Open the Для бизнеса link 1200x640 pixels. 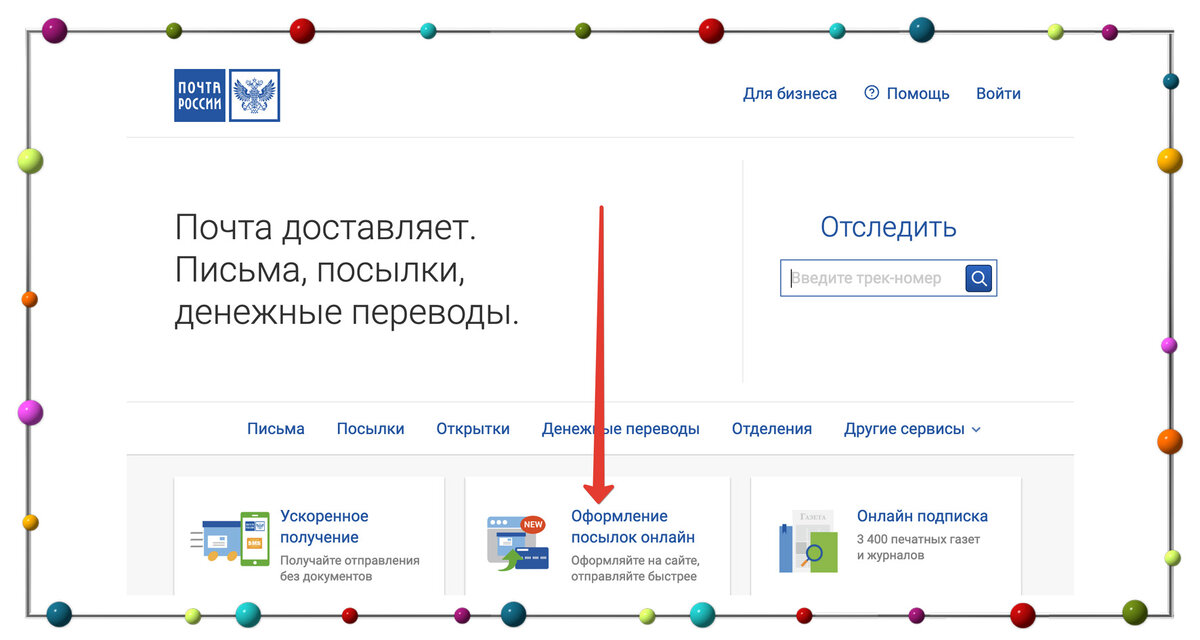tap(790, 94)
